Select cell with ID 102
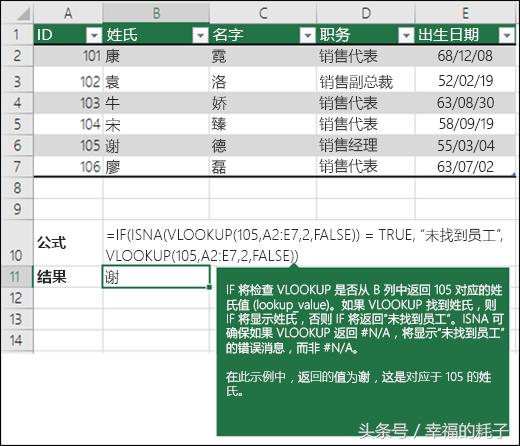The height and width of the screenshot is (446, 520). pos(68,80)
